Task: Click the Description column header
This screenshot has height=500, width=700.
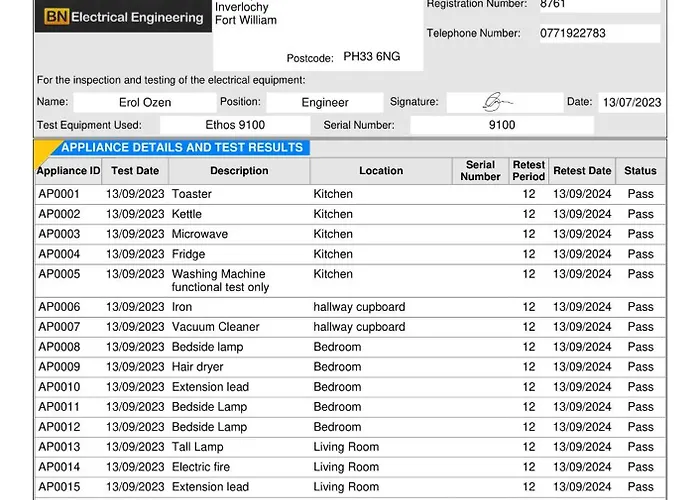Action: point(239,171)
